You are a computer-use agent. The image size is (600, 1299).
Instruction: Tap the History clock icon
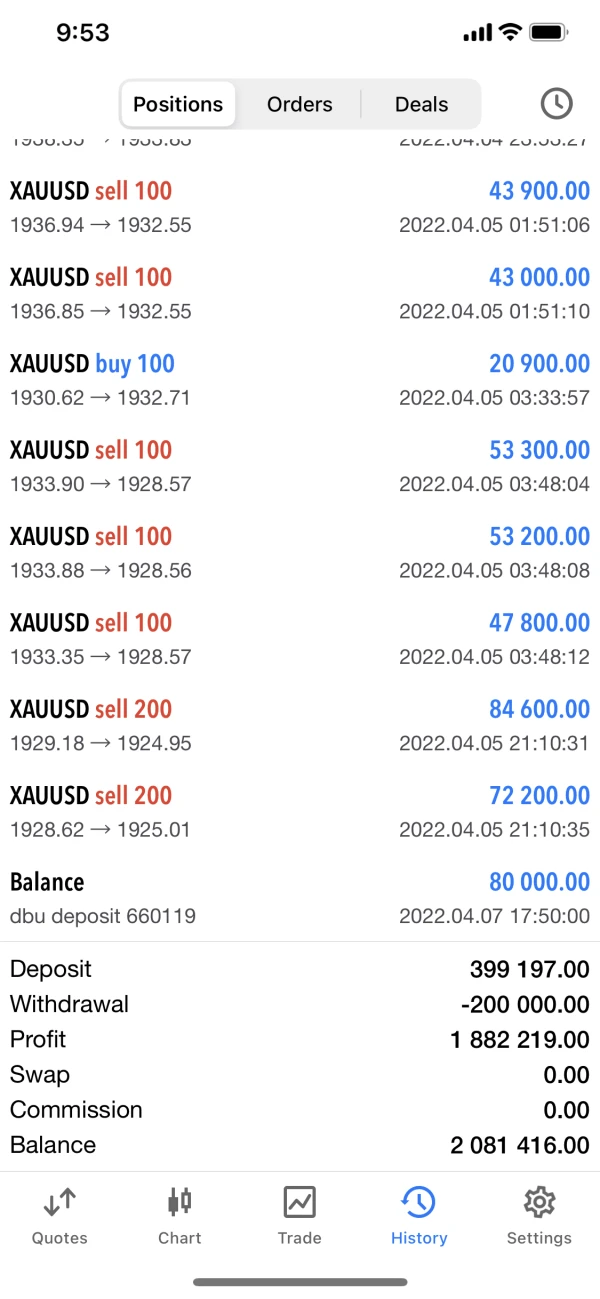[418, 1201]
